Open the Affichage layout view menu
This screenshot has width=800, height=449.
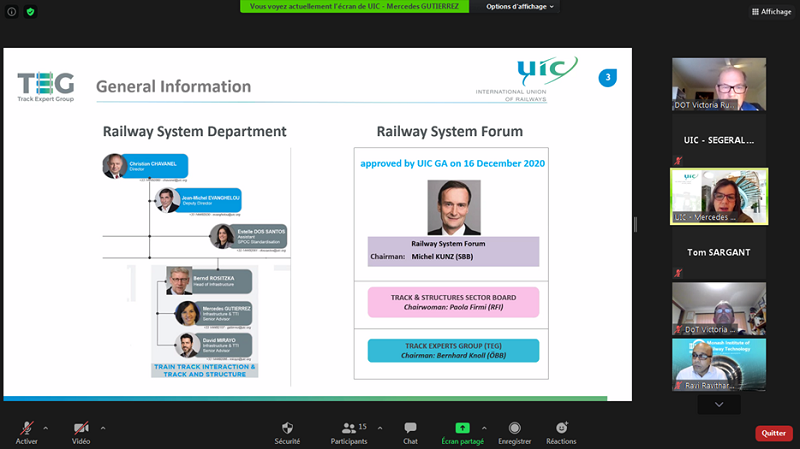pyautogui.click(x=771, y=11)
